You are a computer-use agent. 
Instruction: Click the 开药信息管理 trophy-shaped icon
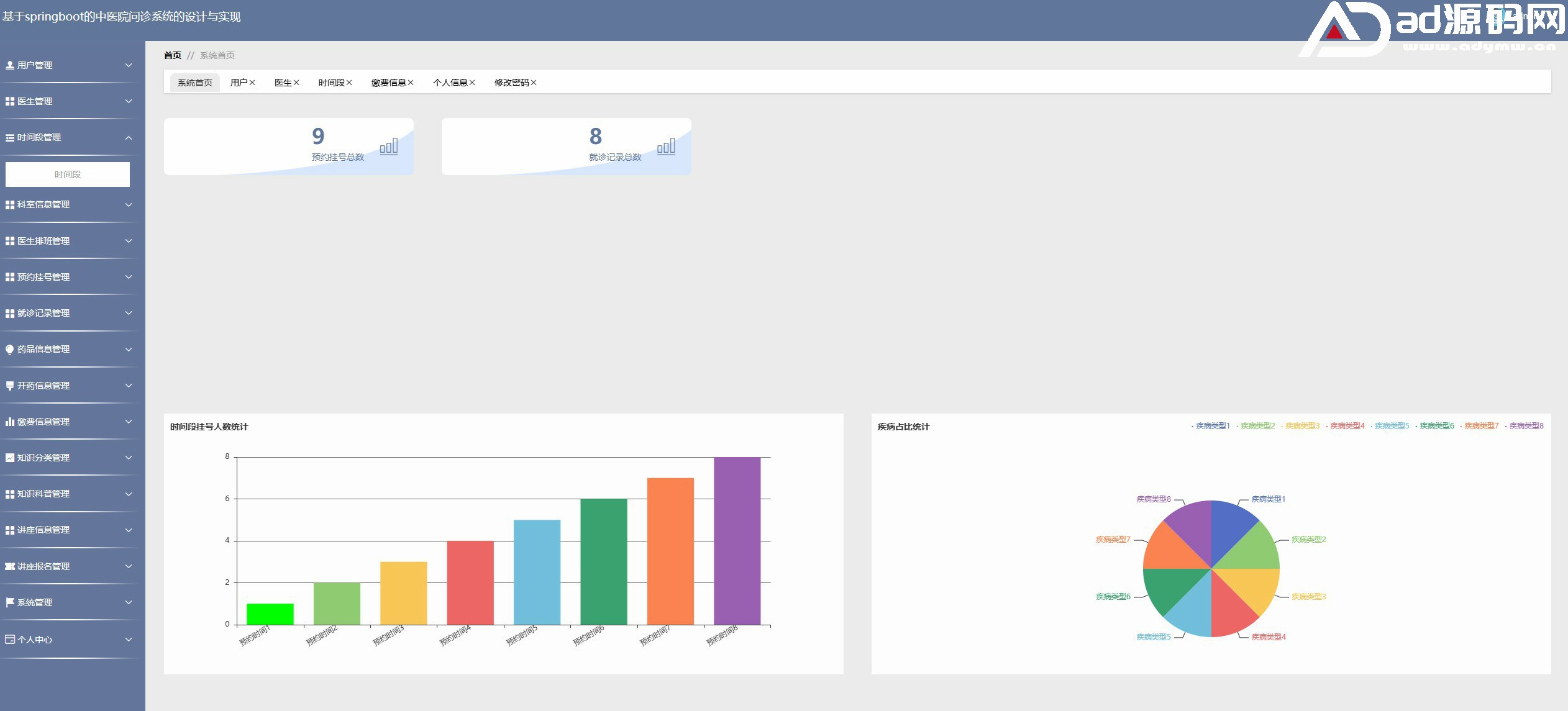(10, 386)
